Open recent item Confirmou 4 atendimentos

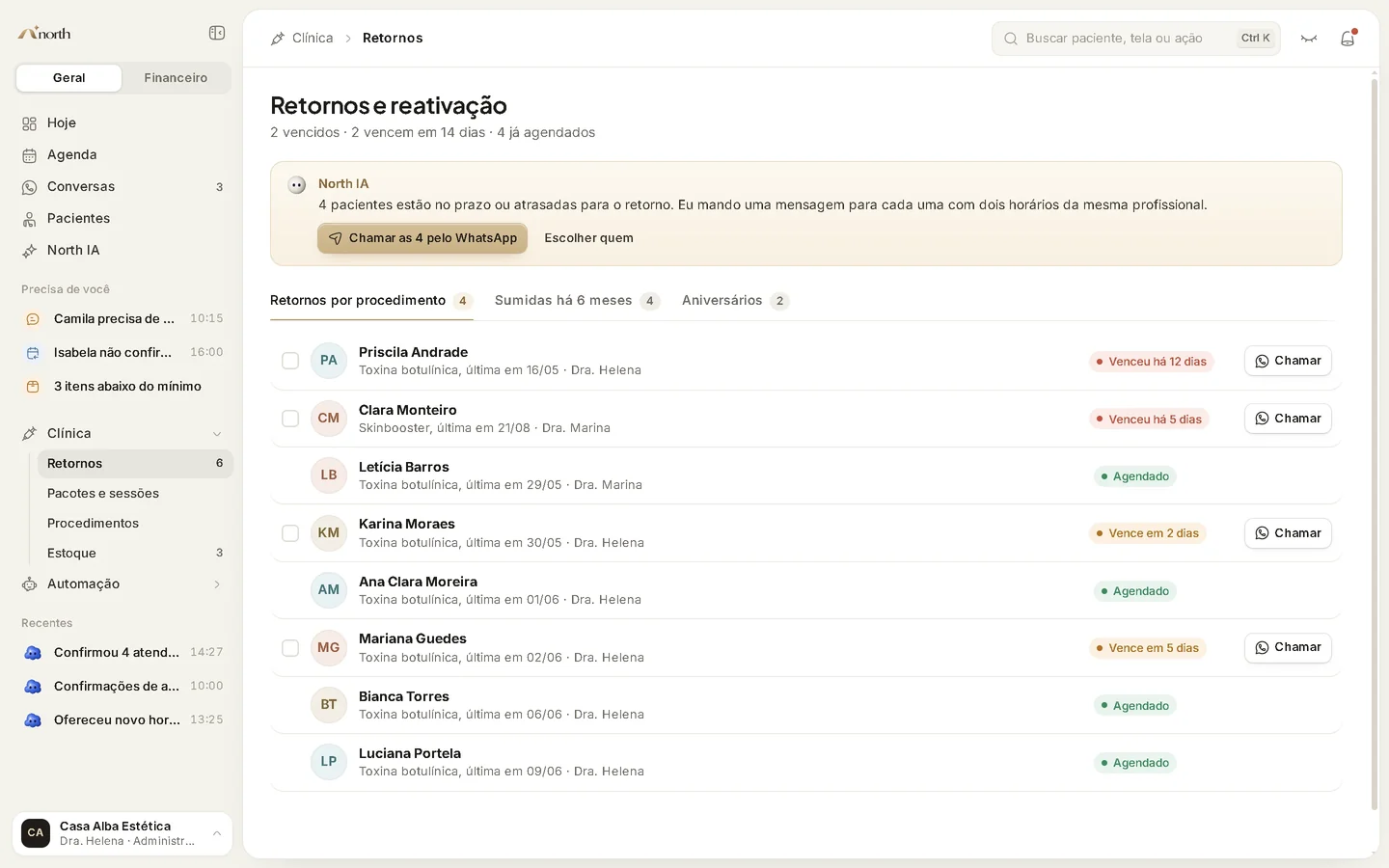[123, 652]
